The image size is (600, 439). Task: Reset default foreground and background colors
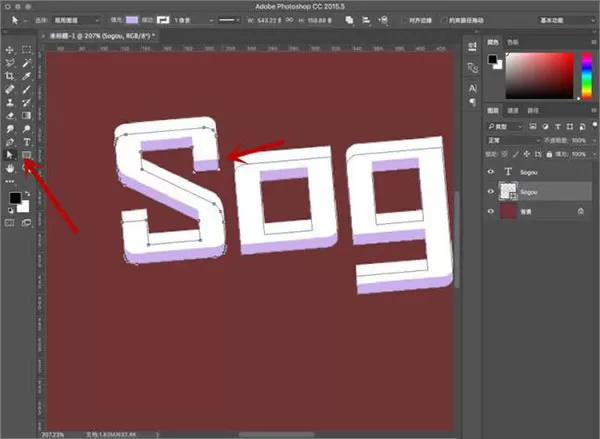tap(10, 210)
